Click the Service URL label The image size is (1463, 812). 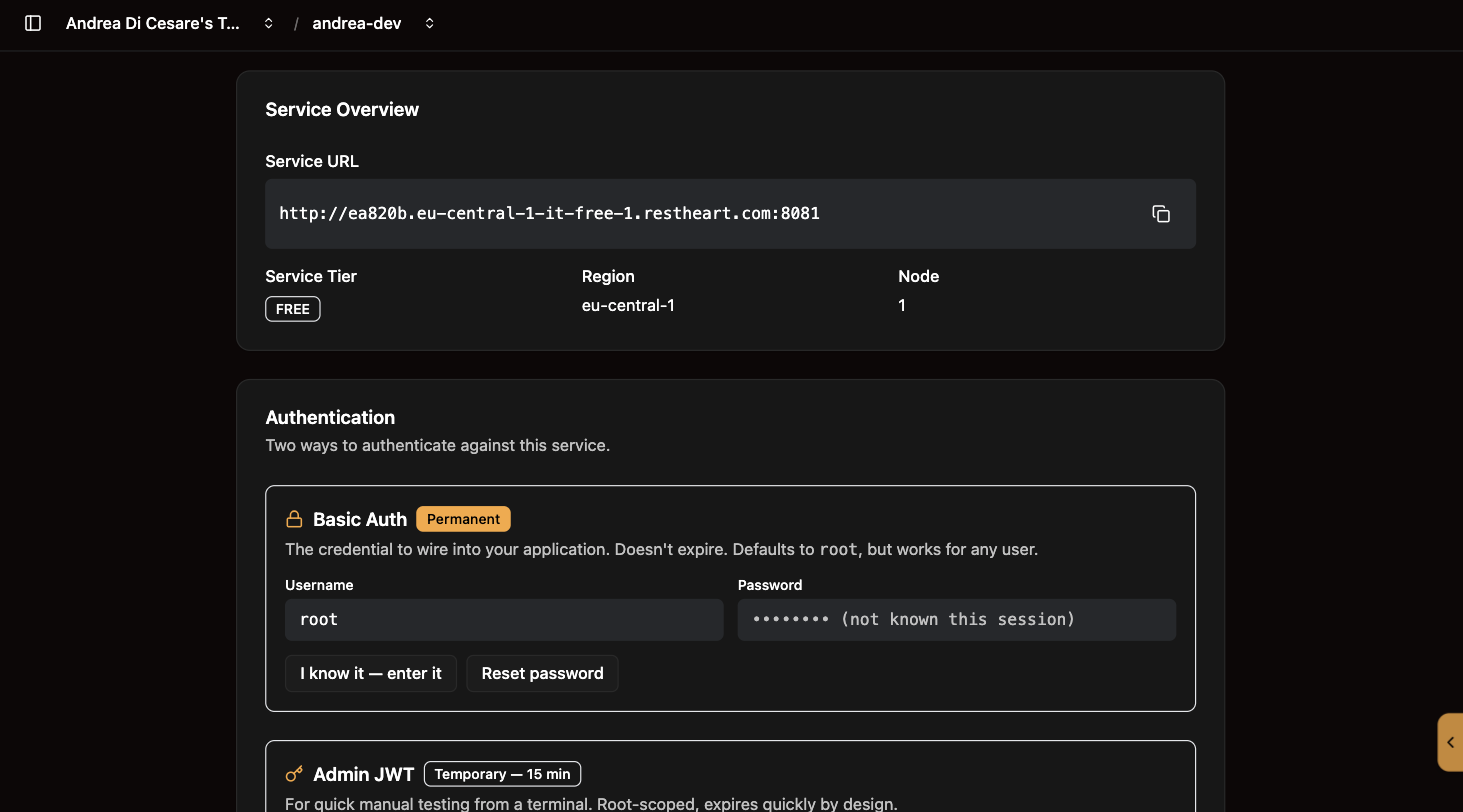[x=312, y=161]
